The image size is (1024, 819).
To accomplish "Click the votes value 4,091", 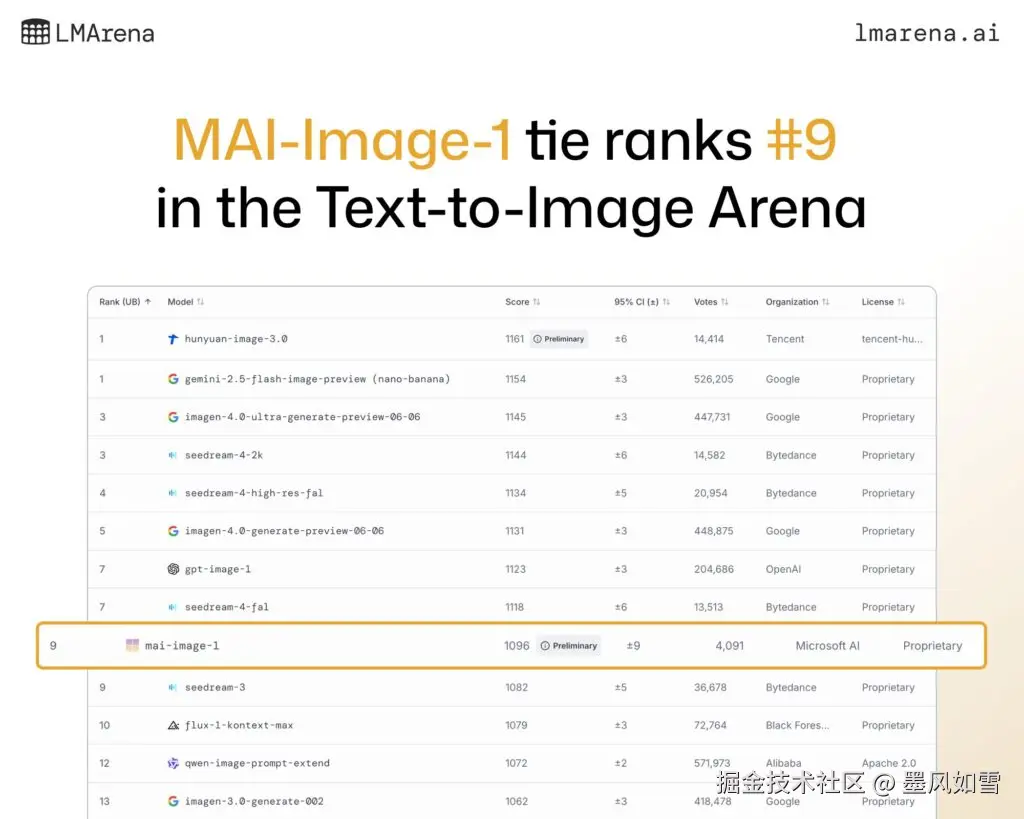I will [x=729, y=645].
